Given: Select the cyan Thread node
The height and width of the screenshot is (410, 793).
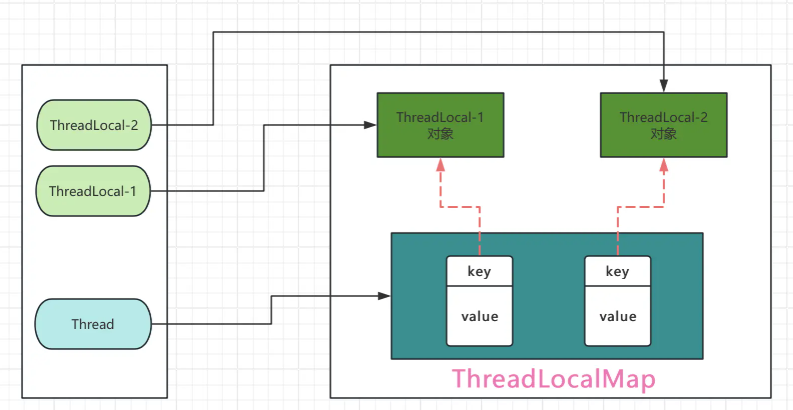Looking at the screenshot, I should (x=93, y=324).
